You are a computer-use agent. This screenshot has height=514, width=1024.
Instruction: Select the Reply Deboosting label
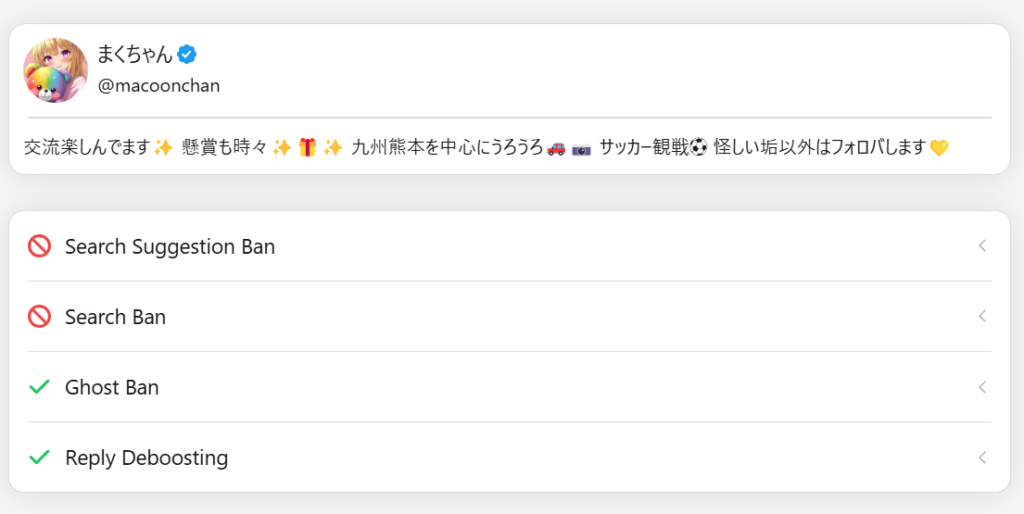point(146,458)
